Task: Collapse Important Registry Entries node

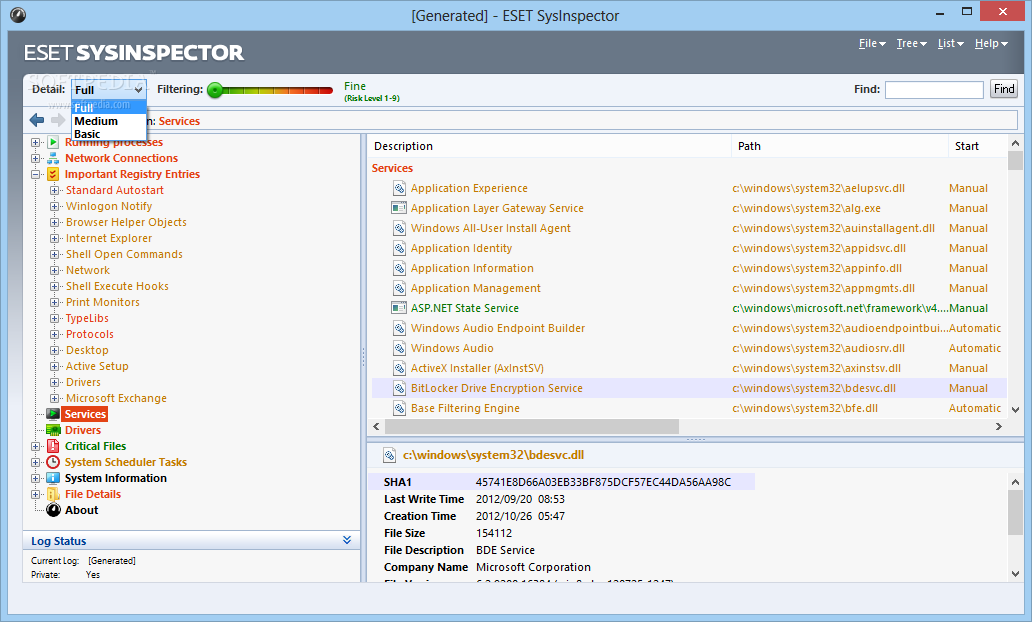Action: [x=36, y=174]
